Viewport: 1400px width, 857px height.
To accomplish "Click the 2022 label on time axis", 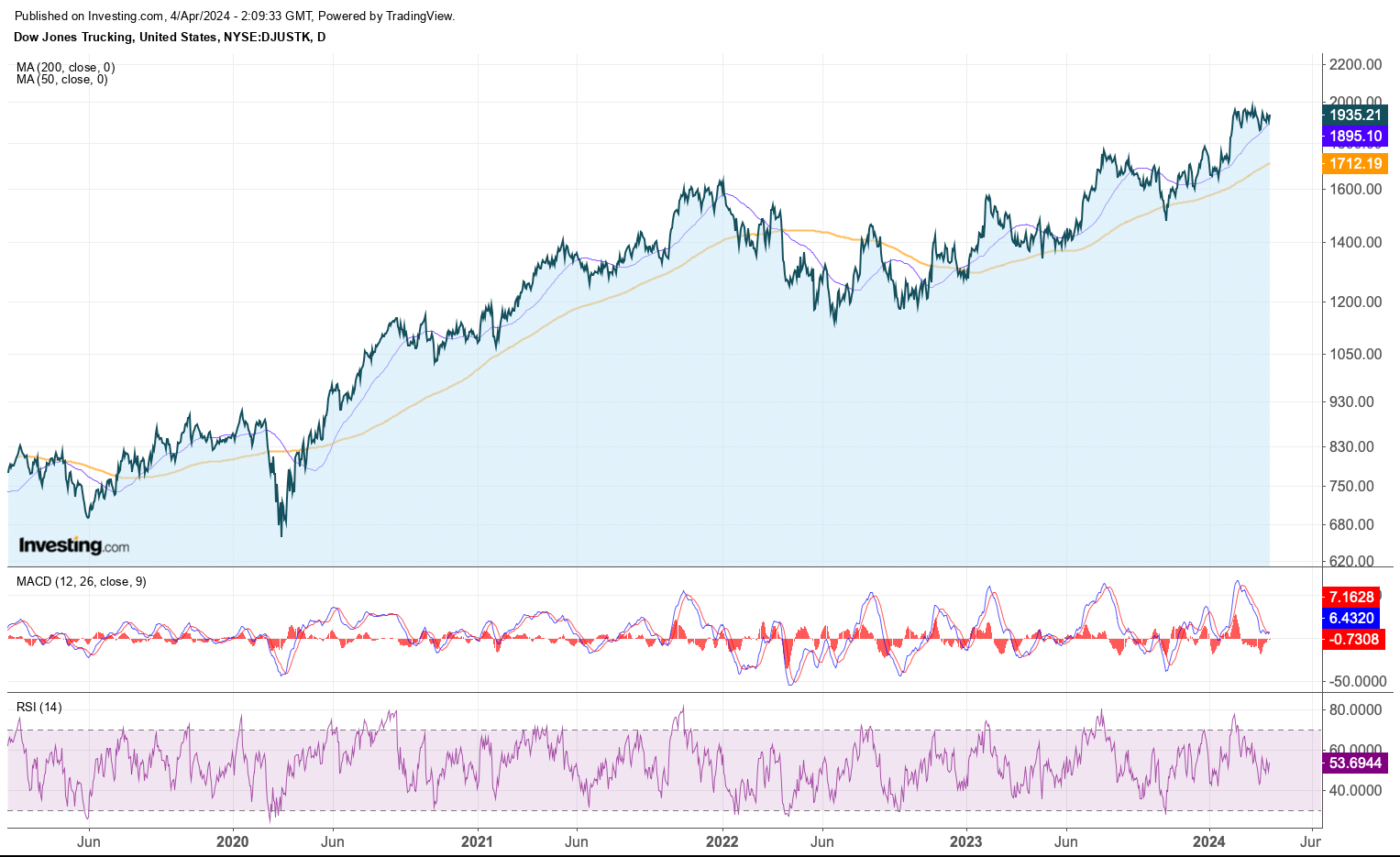I will 722,842.
